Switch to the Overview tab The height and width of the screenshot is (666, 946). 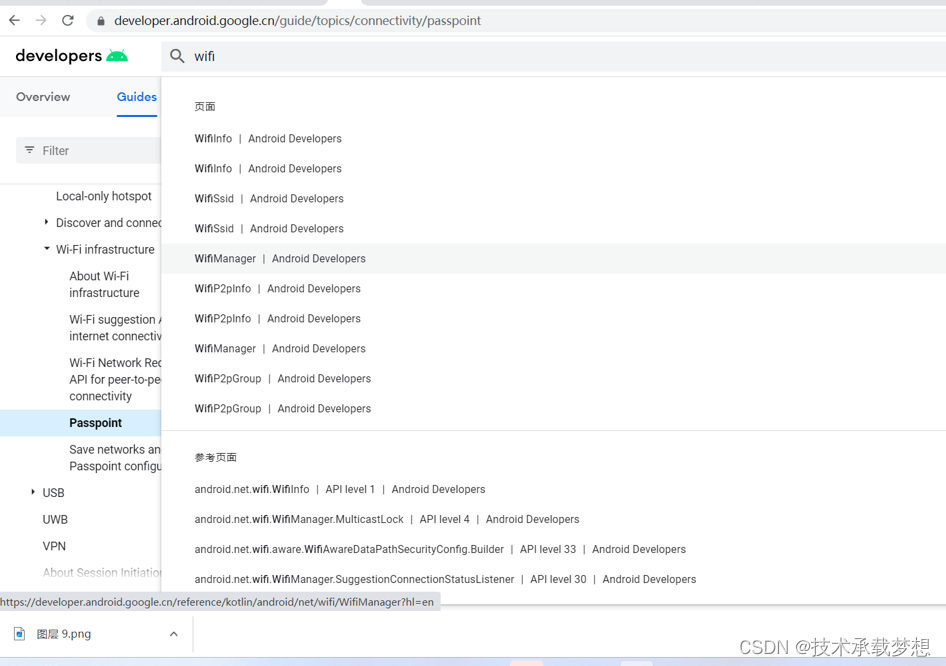(43, 97)
